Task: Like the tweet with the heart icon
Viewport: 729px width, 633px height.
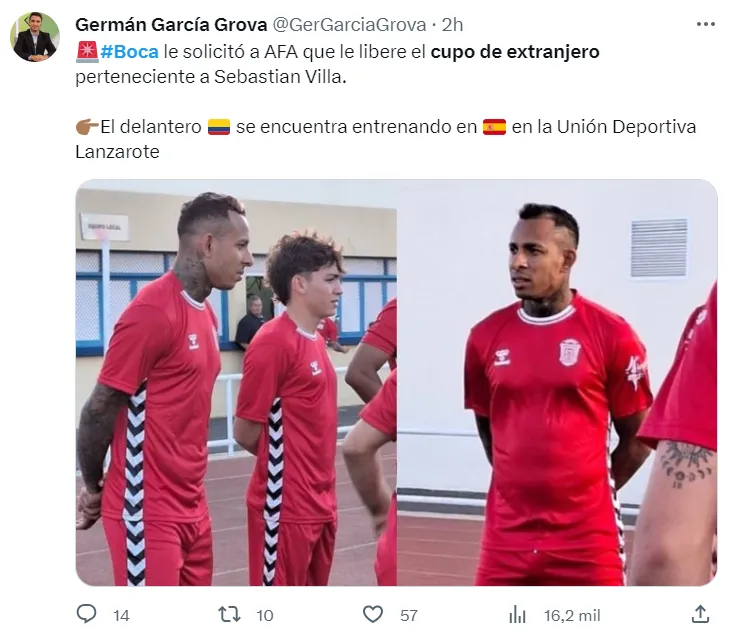Action: tap(372, 614)
